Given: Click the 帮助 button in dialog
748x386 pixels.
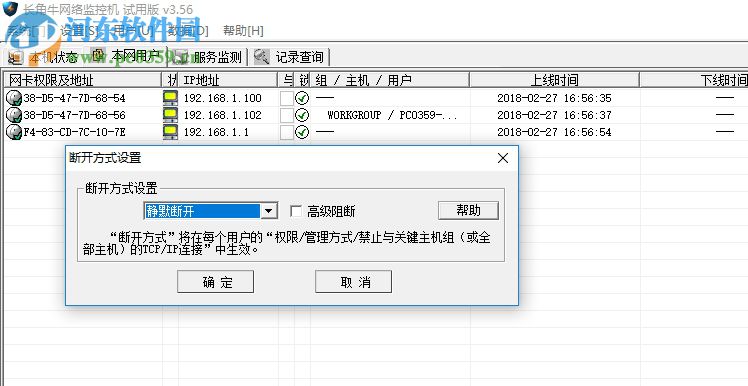Looking at the screenshot, I should 468,210.
